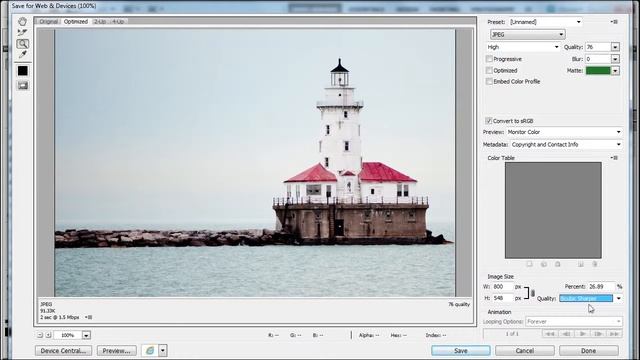640x360 pixels.
Task: Click the first frame animation button
Action: 550,334
